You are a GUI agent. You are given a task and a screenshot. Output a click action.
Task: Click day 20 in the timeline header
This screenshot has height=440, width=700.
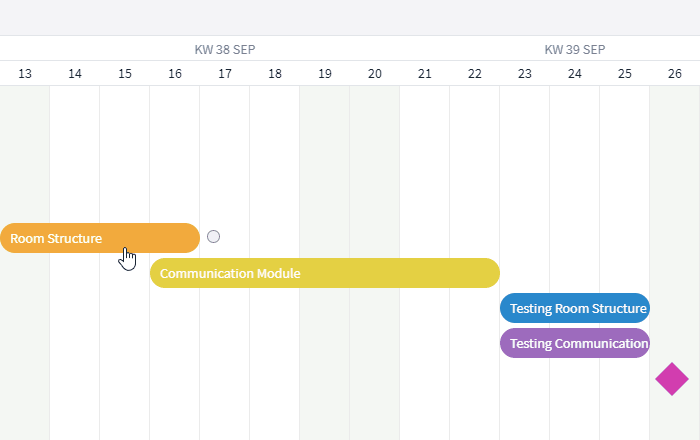click(x=375, y=74)
